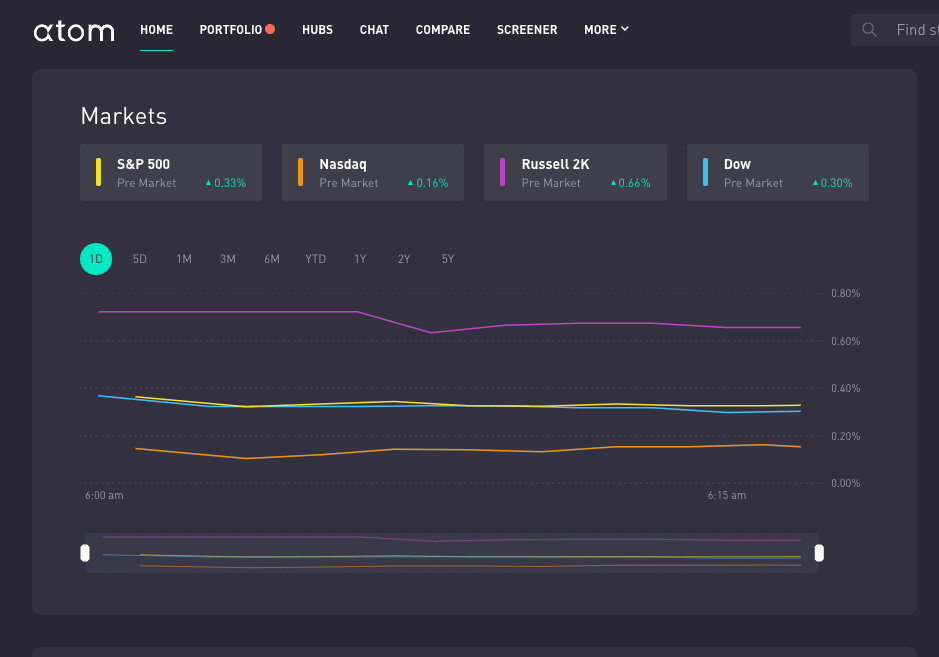939x657 pixels.
Task: Go to HUBS
Action: pos(317,30)
